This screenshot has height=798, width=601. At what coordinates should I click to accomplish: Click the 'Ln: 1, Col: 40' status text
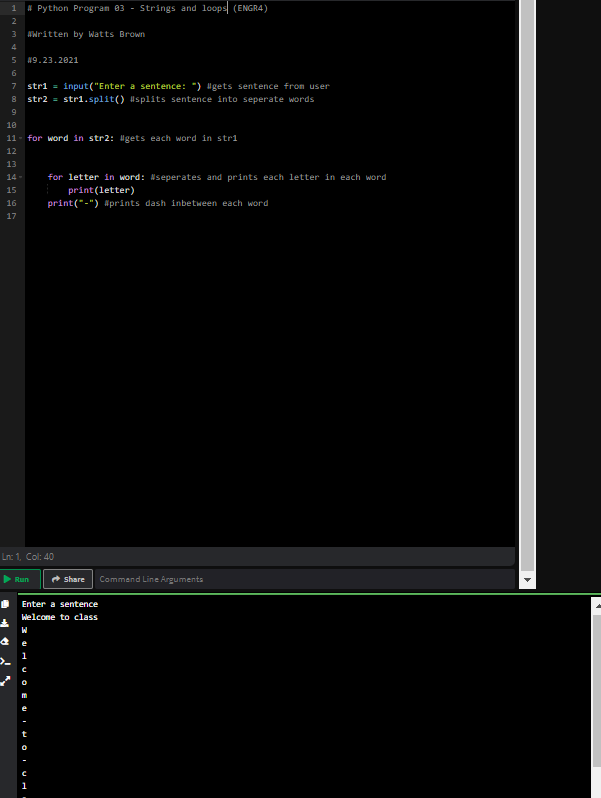[28, 557]
